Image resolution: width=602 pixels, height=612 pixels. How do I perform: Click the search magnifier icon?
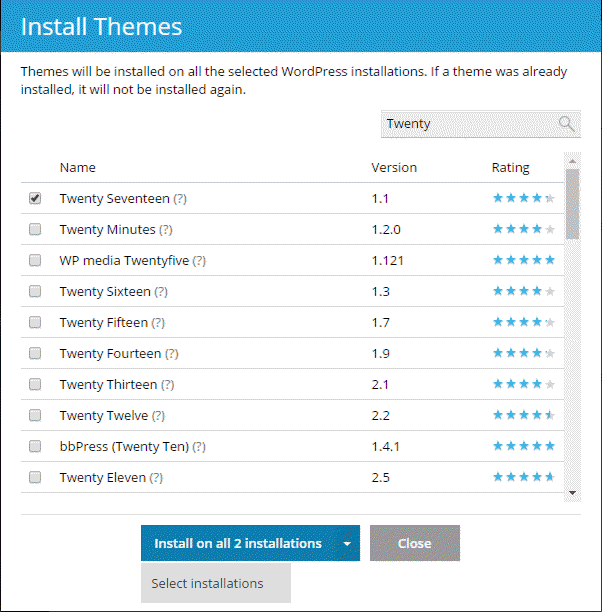click(x=567, y=124)
